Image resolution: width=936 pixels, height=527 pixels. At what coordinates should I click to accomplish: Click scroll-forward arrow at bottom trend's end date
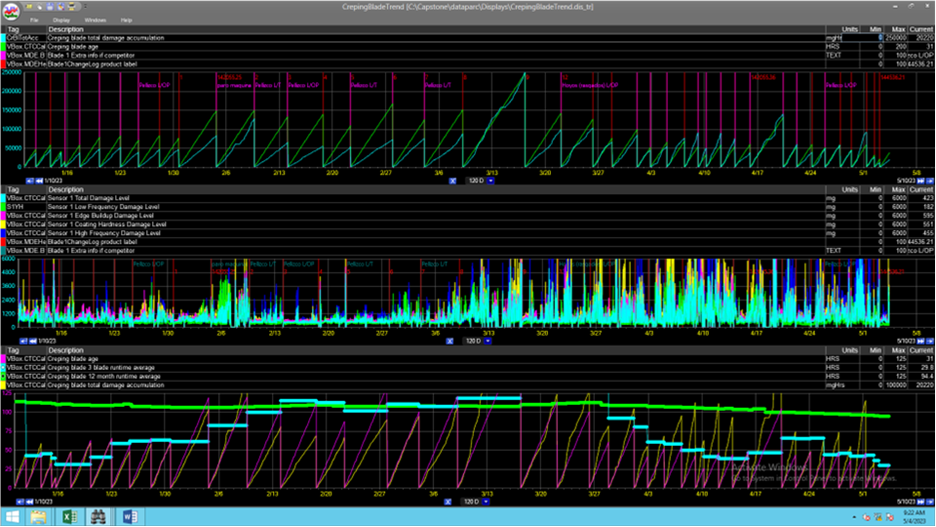pyautogui.click(x=921, y=502)
